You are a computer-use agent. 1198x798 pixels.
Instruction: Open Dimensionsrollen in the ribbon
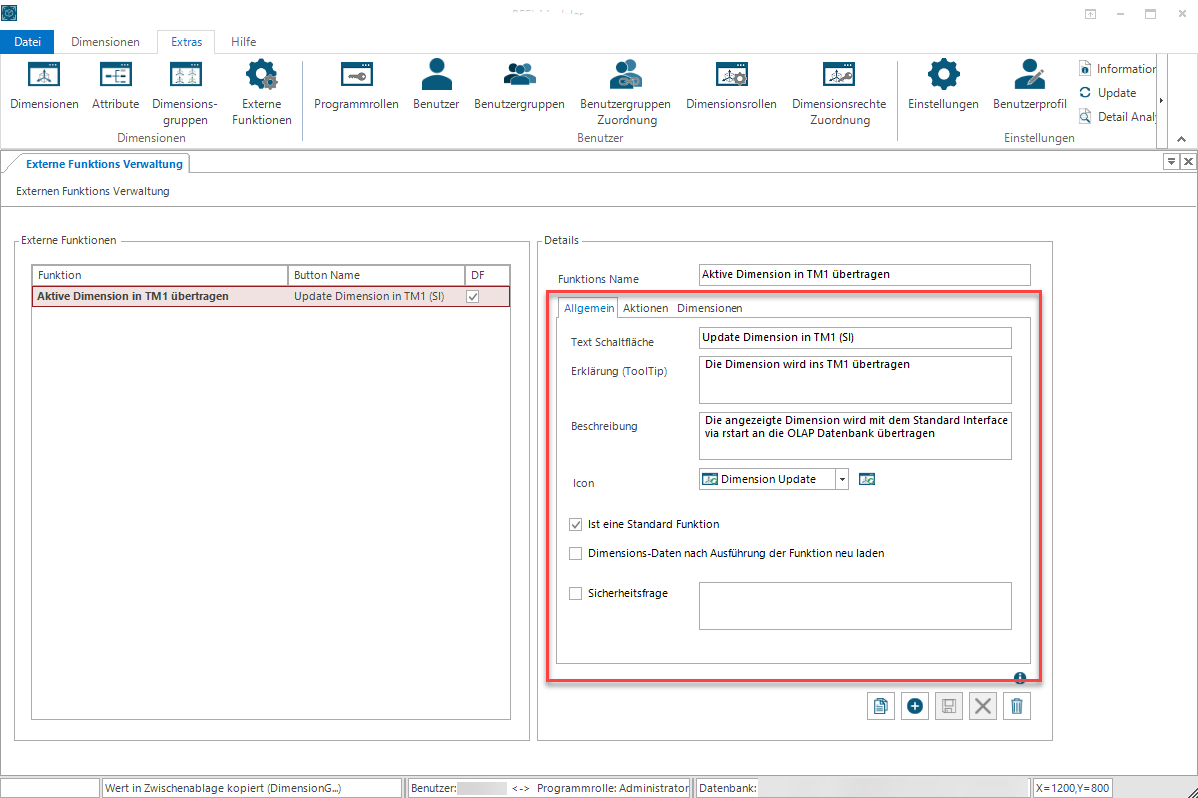pos(731,86)
